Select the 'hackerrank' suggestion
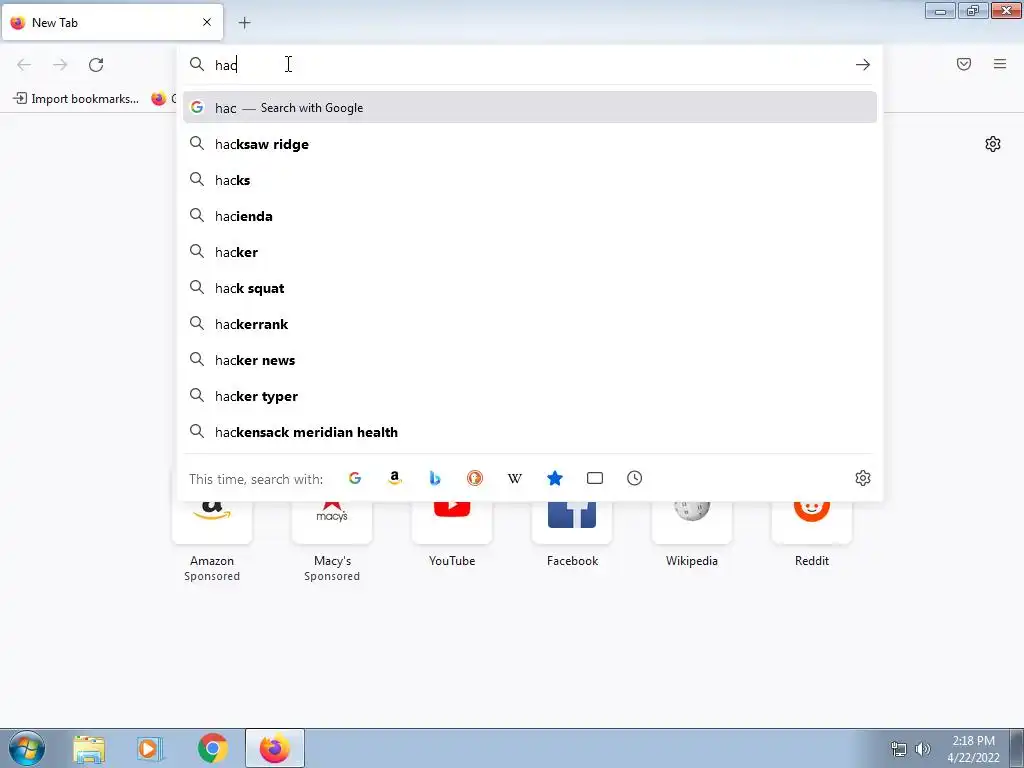This screenshot has height=768, width=1024. (x=530, y=324)
